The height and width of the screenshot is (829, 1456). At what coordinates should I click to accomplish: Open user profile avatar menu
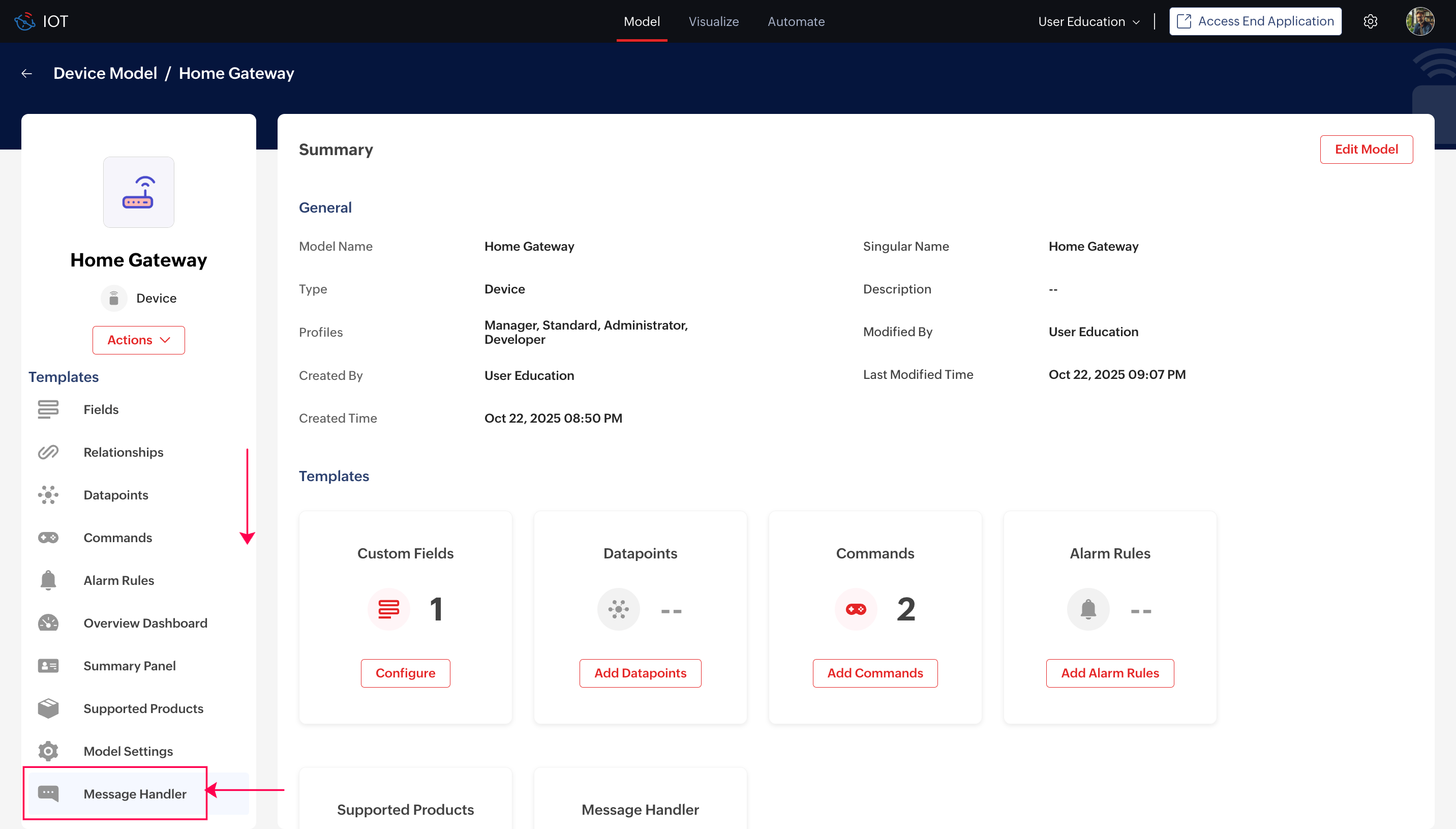(1419, 22)
